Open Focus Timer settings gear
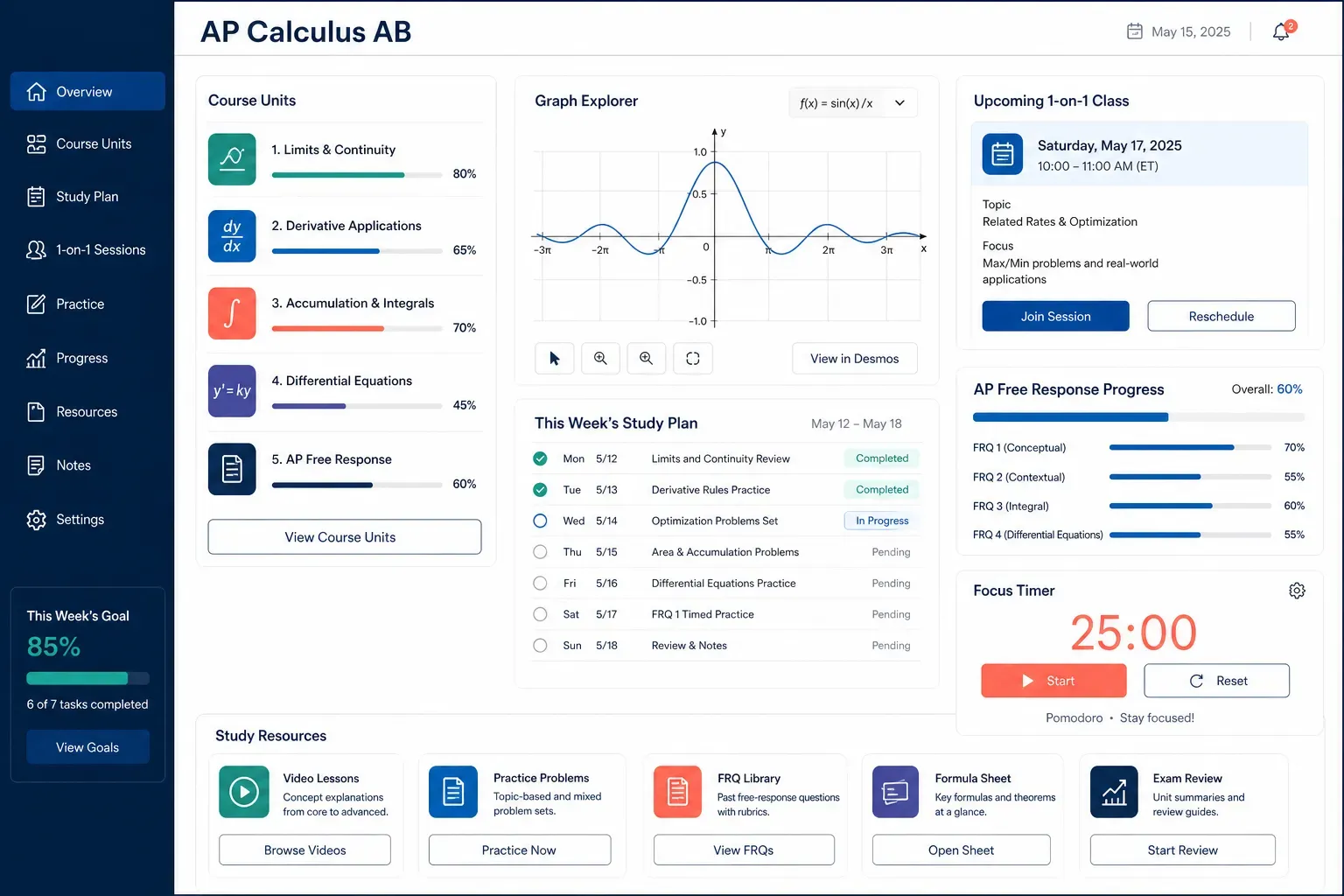 click(1297, 591)
